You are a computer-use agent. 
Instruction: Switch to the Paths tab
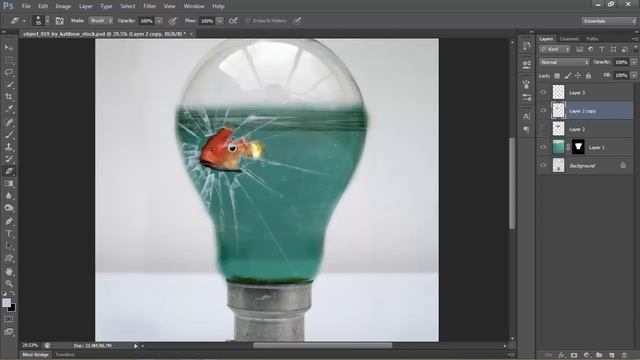coord(592,39)
